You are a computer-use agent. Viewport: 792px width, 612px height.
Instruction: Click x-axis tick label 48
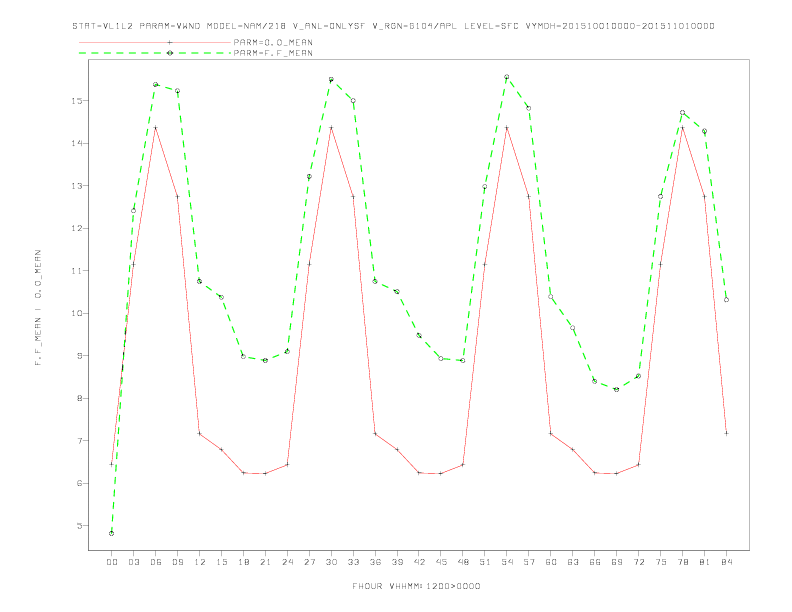click(x=463, y=562)
